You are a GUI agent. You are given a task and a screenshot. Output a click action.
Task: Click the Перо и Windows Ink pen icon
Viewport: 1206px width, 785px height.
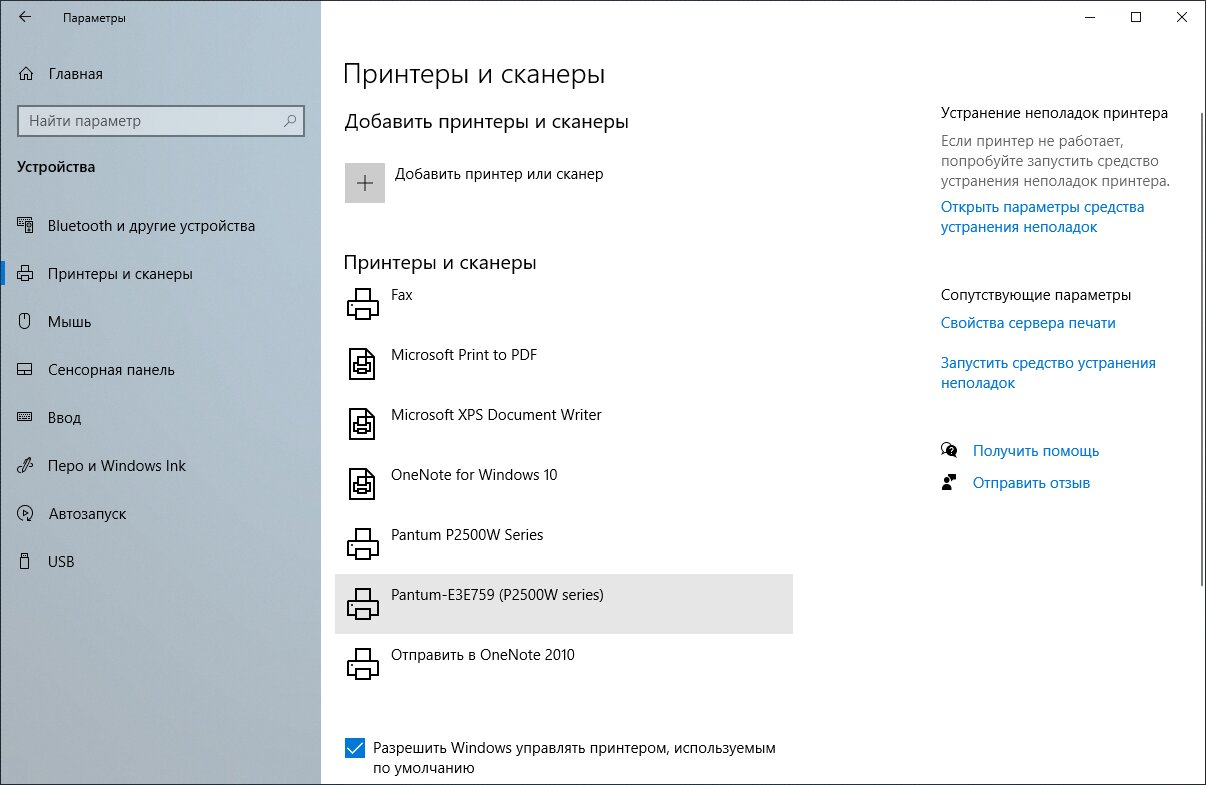(26, 466)
